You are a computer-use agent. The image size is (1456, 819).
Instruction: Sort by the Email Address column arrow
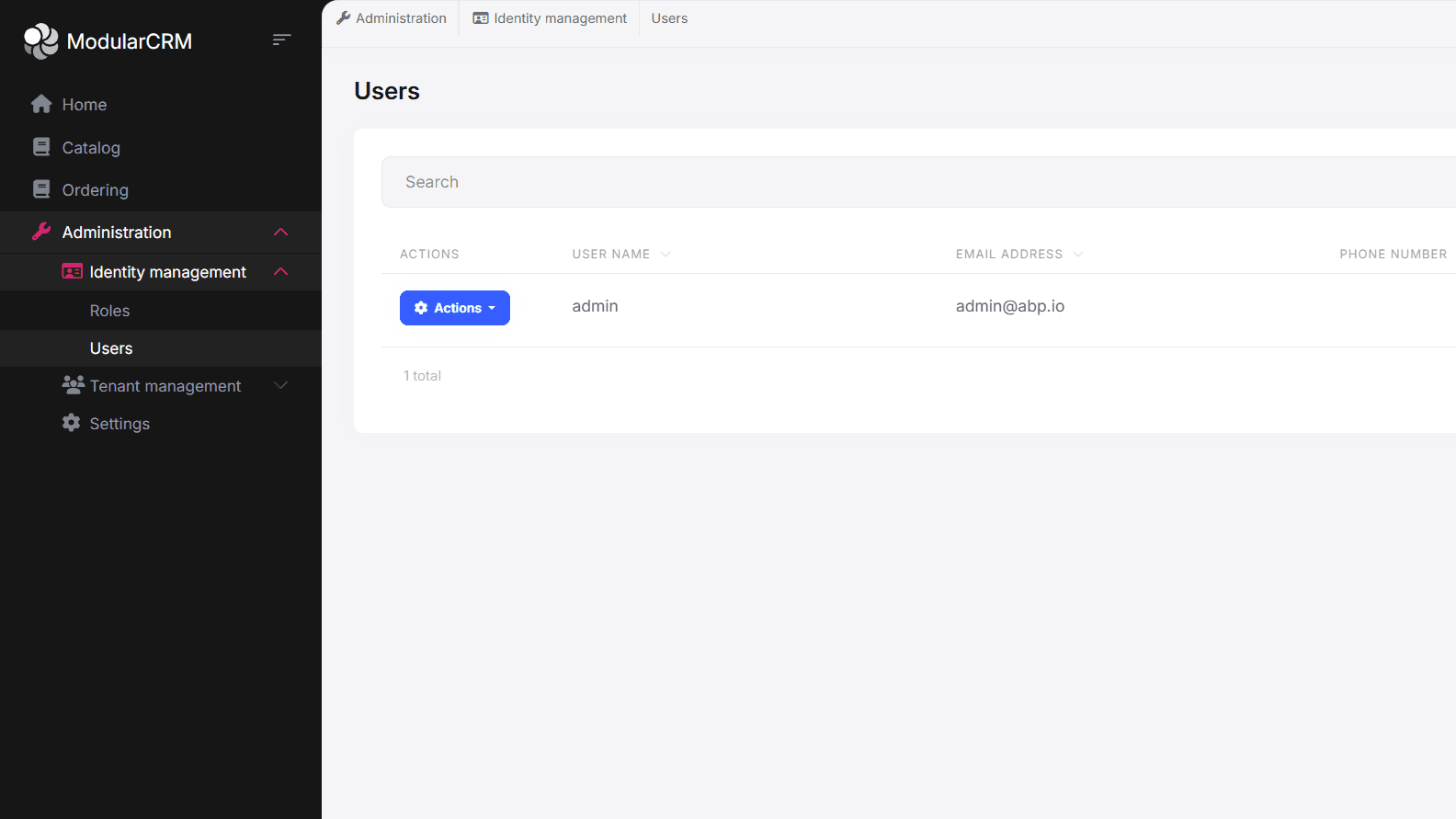point(1078,254)
